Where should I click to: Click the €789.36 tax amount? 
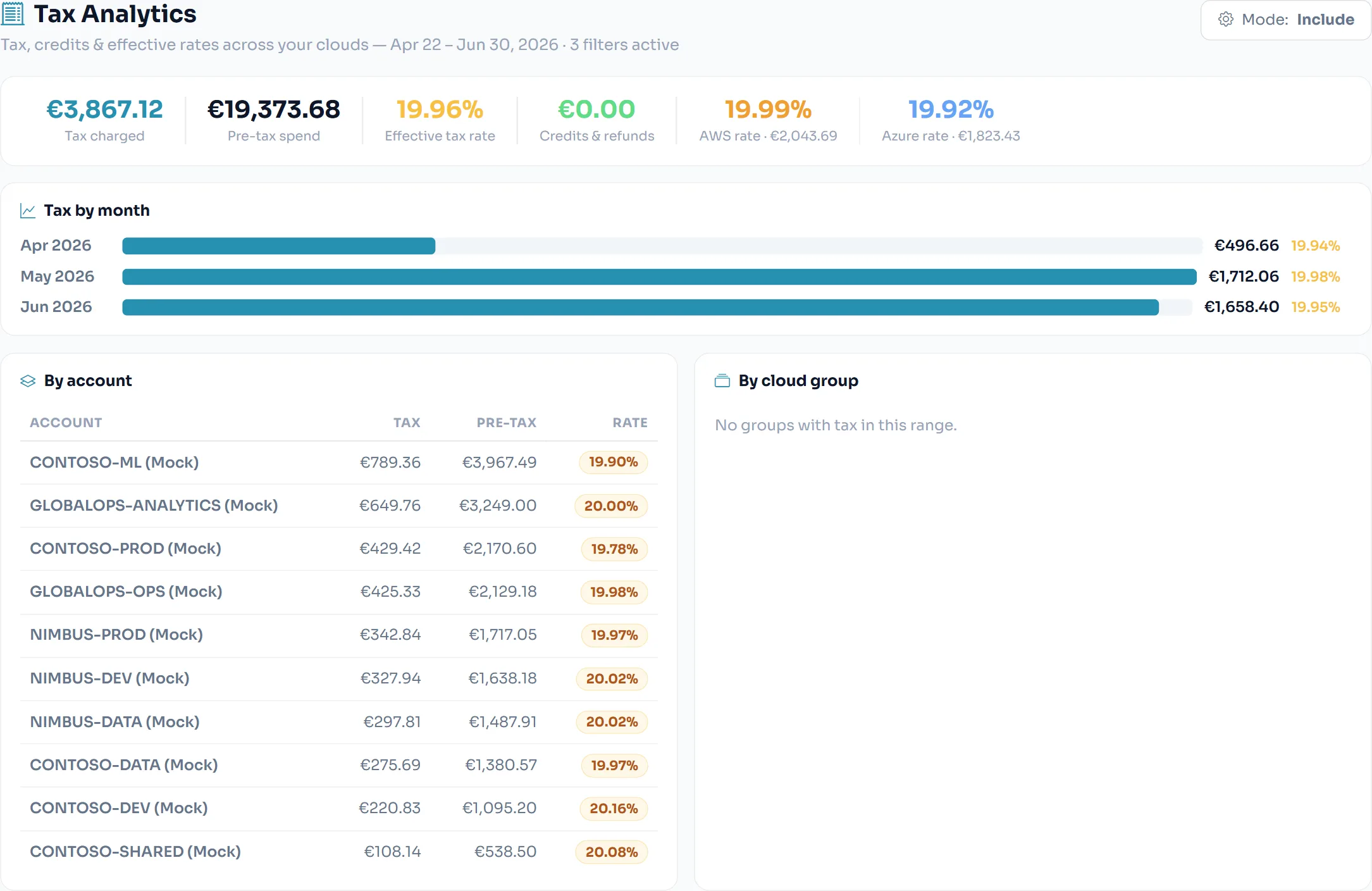tap(390, 463)
